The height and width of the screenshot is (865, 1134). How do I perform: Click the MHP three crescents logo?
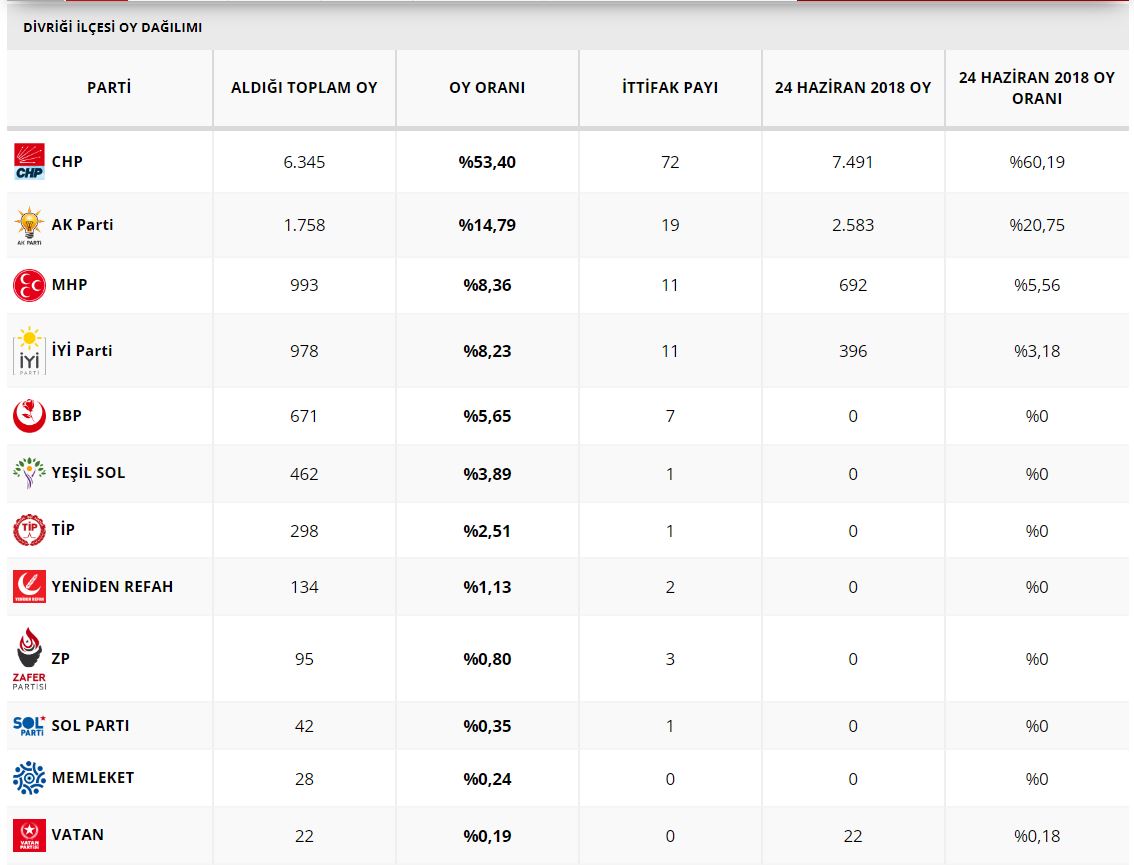(x=29, y=286)
